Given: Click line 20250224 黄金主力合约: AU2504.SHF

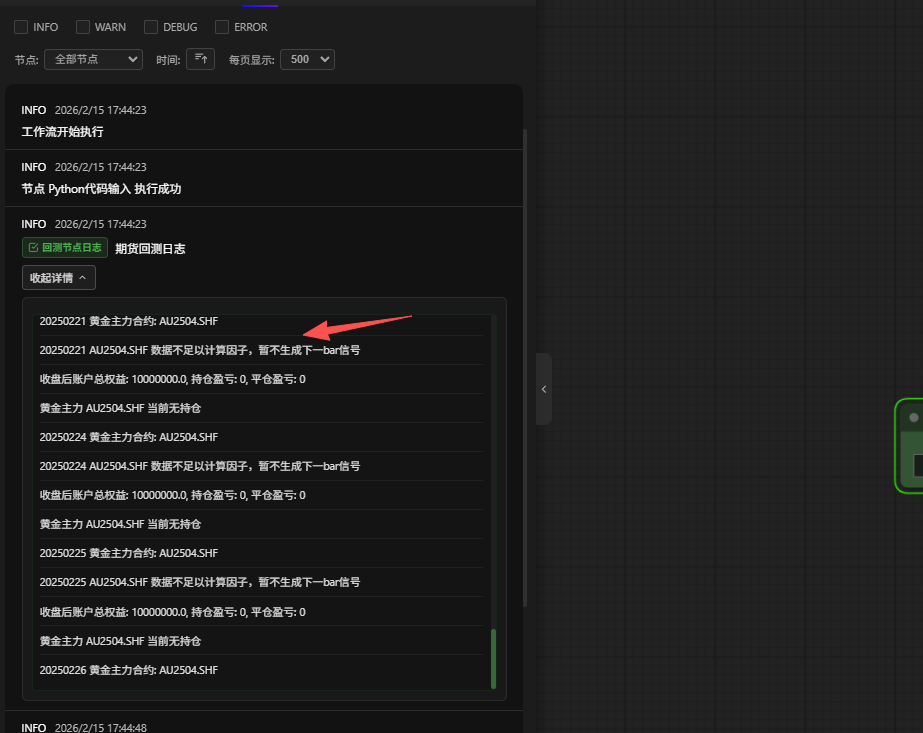Looking at the screenshot, I should 129,437.
